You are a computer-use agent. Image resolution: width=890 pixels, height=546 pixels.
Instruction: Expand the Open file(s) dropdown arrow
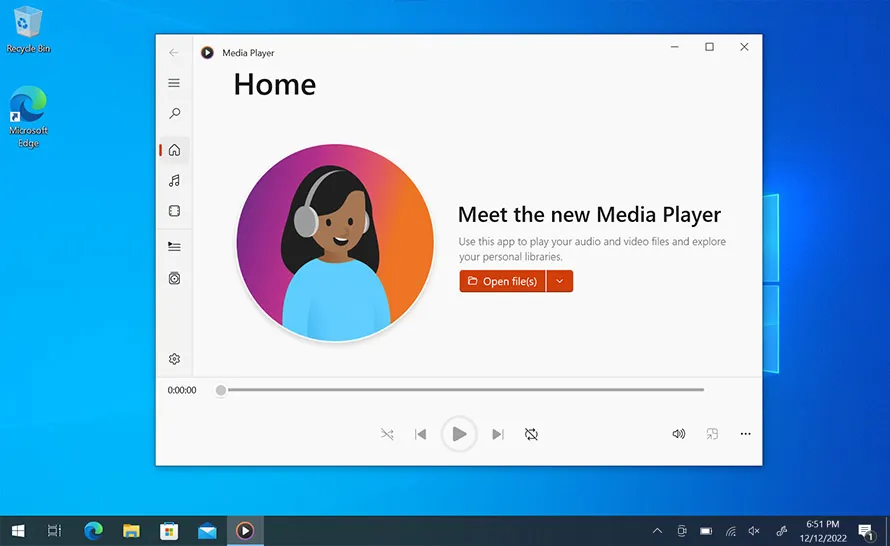click(x=560, y=282)
